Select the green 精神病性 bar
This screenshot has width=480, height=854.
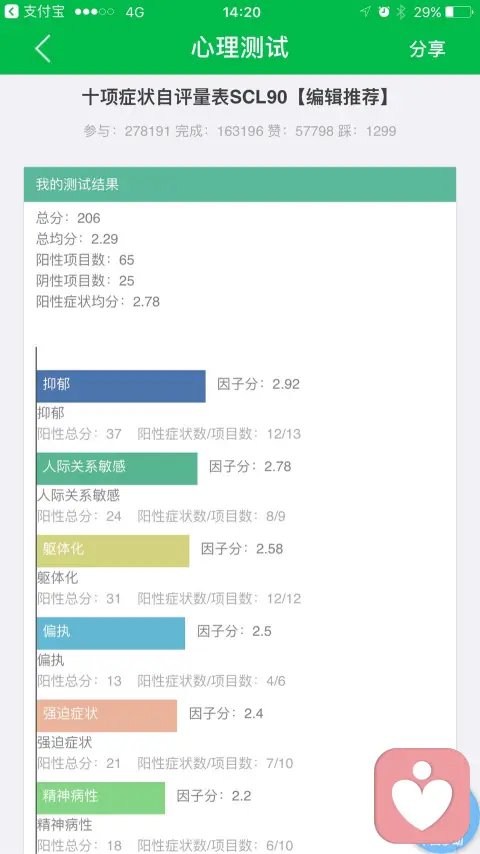[x=100, y=798]
